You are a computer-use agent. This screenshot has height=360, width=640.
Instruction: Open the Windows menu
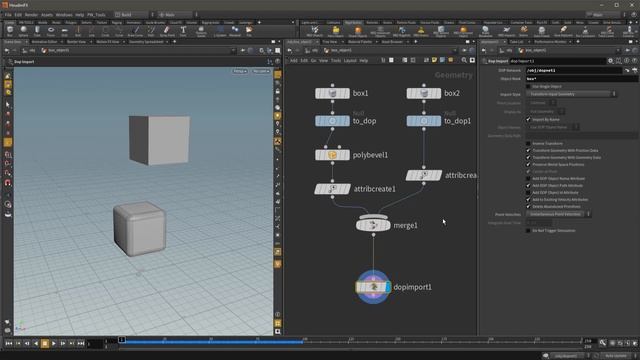[x=64, y=15]
